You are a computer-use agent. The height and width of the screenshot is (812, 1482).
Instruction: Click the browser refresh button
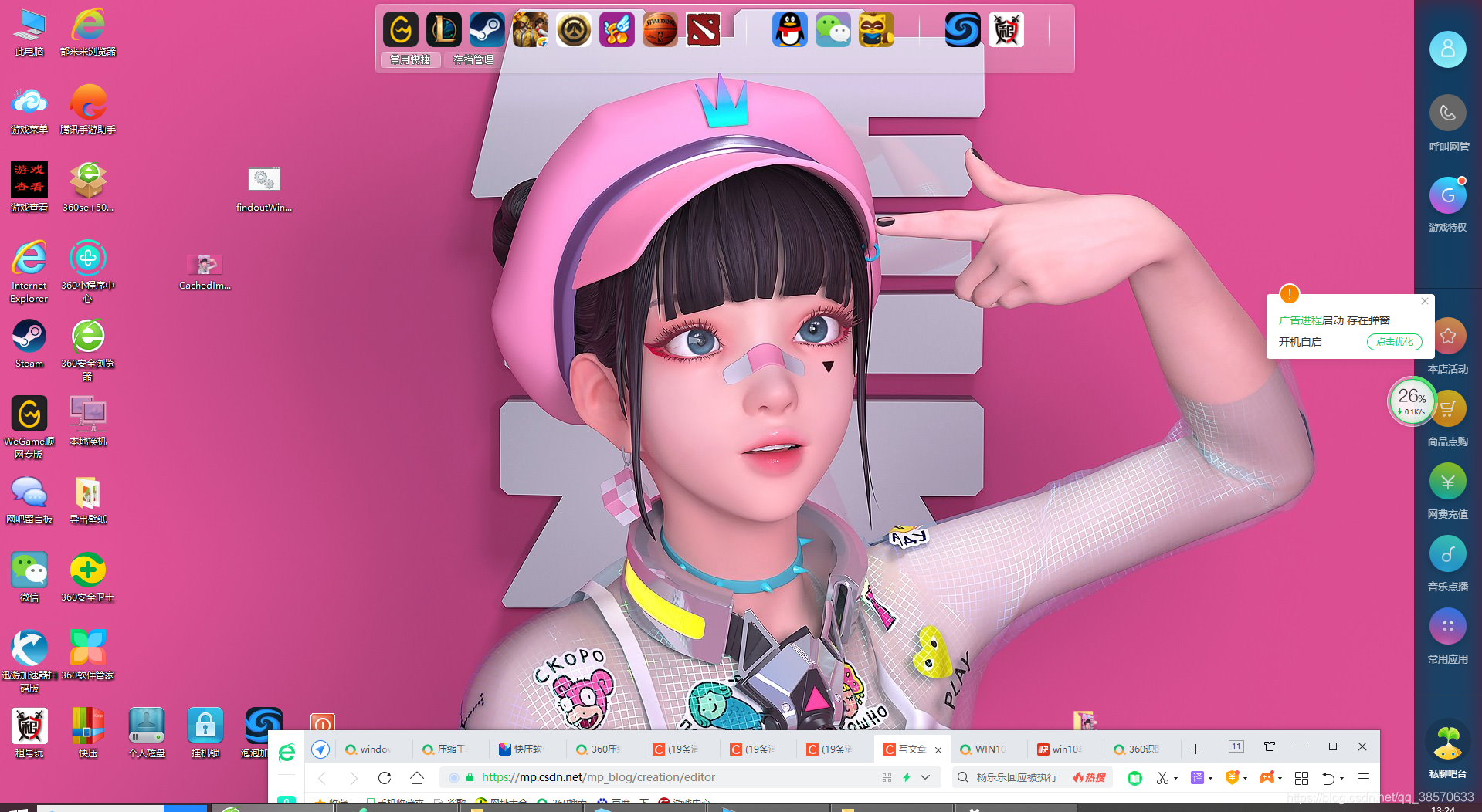385,777
